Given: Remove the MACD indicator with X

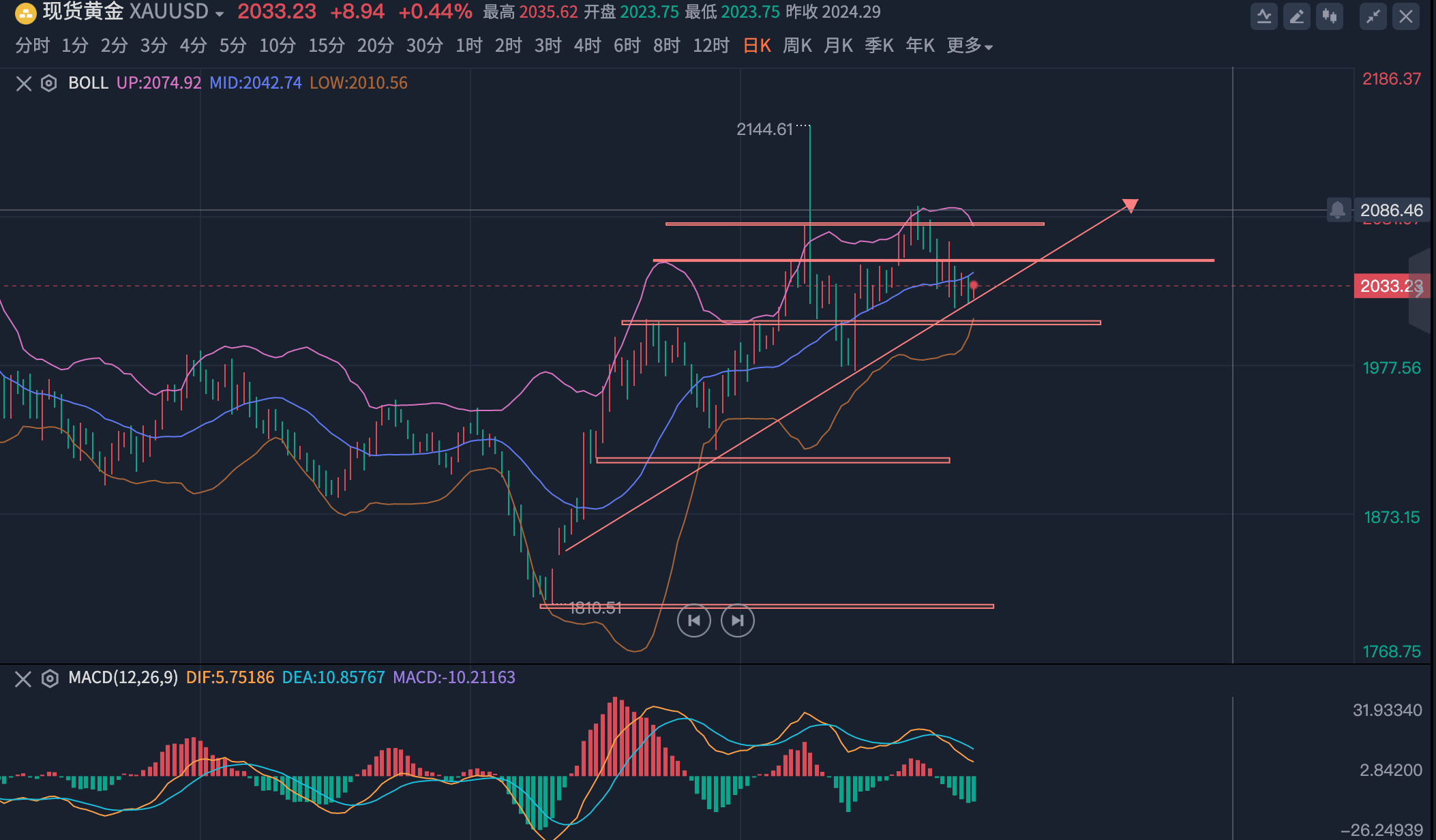Looking at the screenshot, I should point(23,678).
